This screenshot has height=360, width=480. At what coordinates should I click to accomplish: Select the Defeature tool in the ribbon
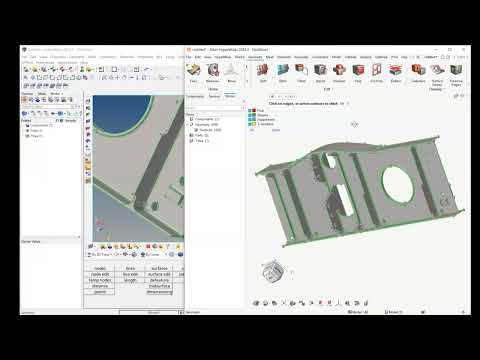(418, 73)
